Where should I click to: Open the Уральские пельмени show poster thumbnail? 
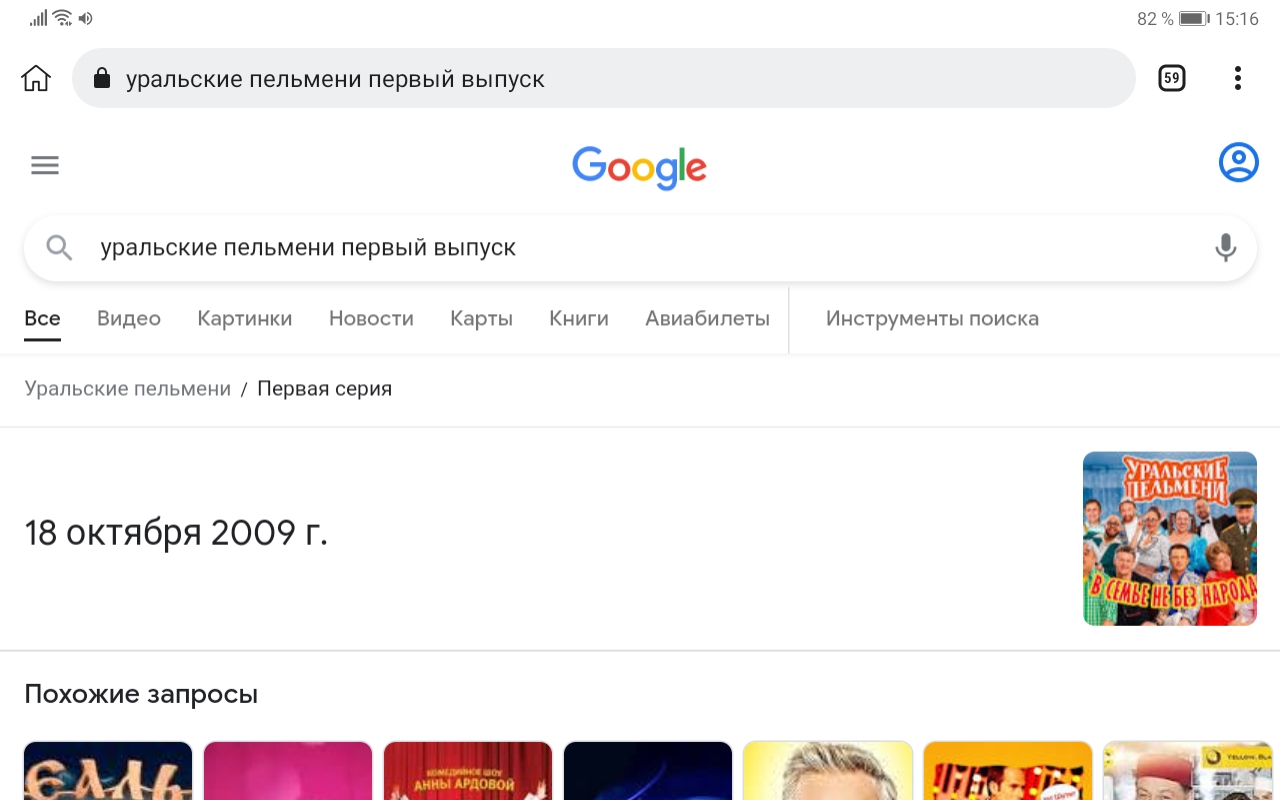[x=1170, y=539]
